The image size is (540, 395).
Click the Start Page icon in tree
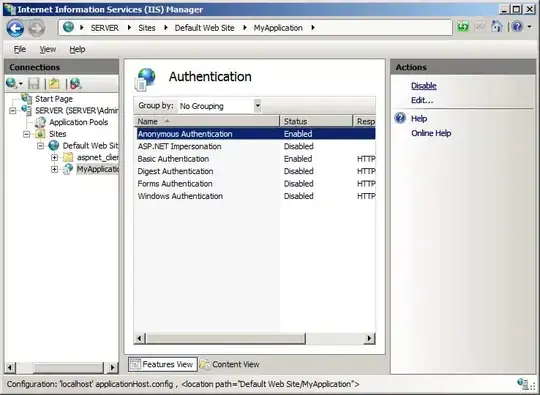click(x=27, y=98)
